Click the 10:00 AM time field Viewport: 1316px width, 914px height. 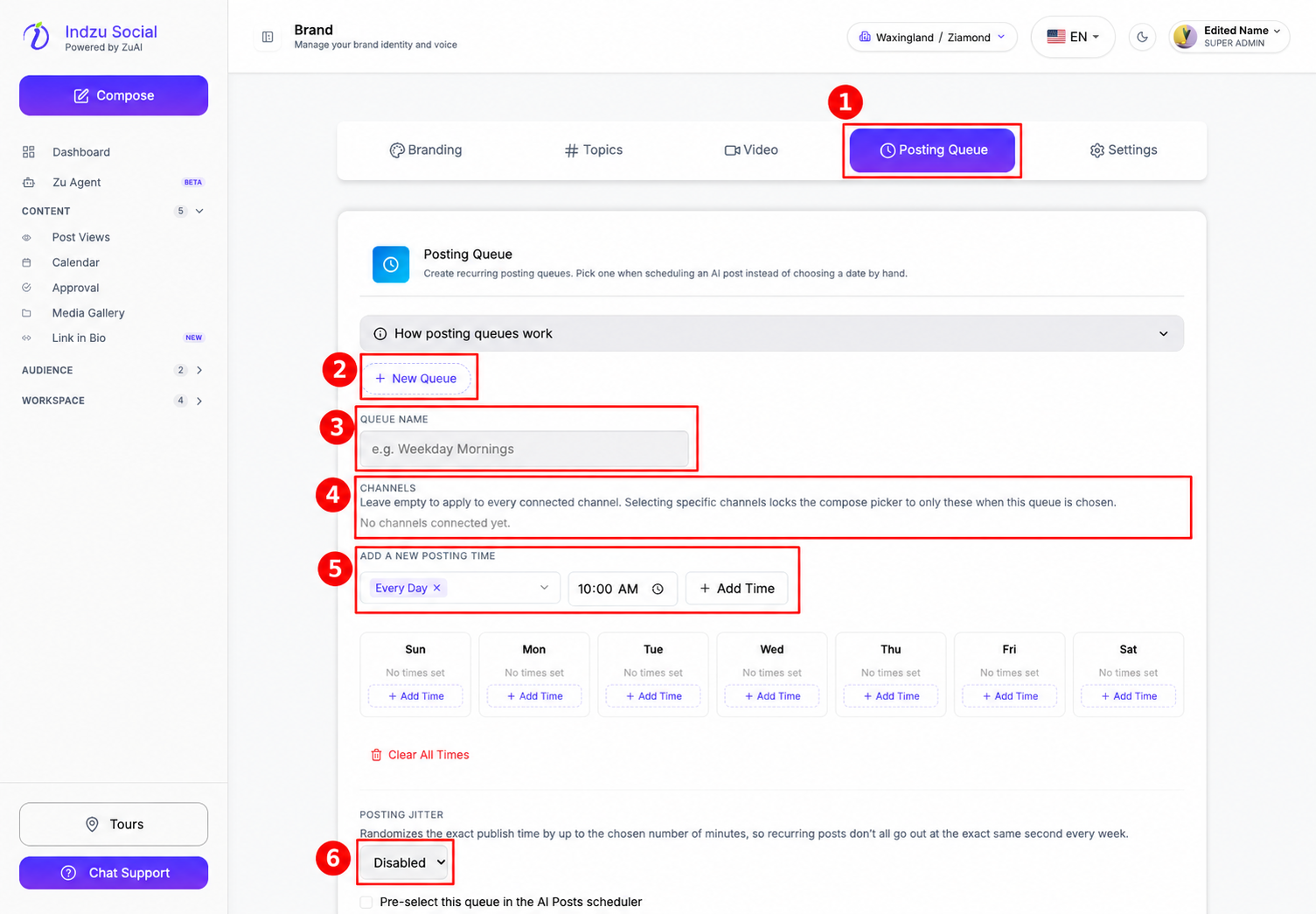pos(622,589)
